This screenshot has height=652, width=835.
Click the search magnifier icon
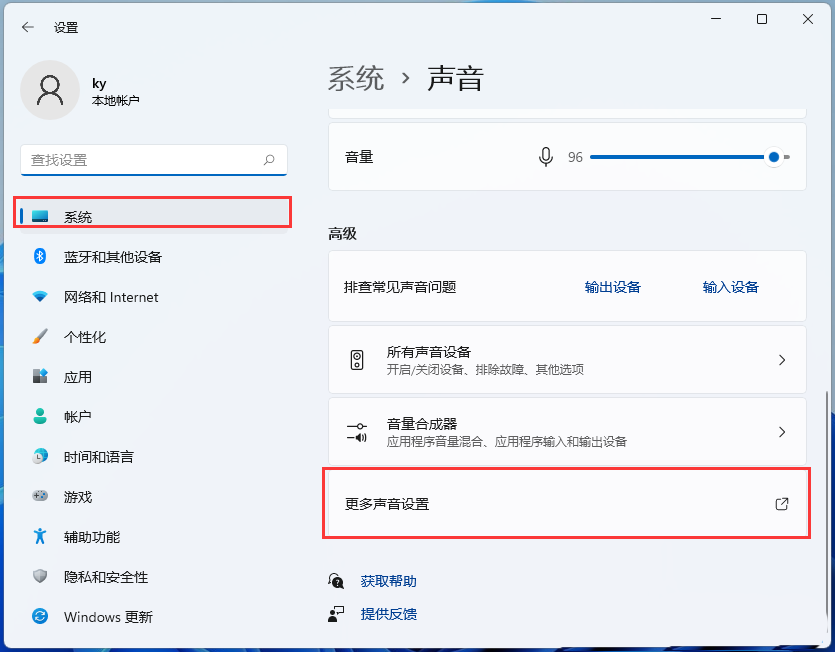[269, 160]
